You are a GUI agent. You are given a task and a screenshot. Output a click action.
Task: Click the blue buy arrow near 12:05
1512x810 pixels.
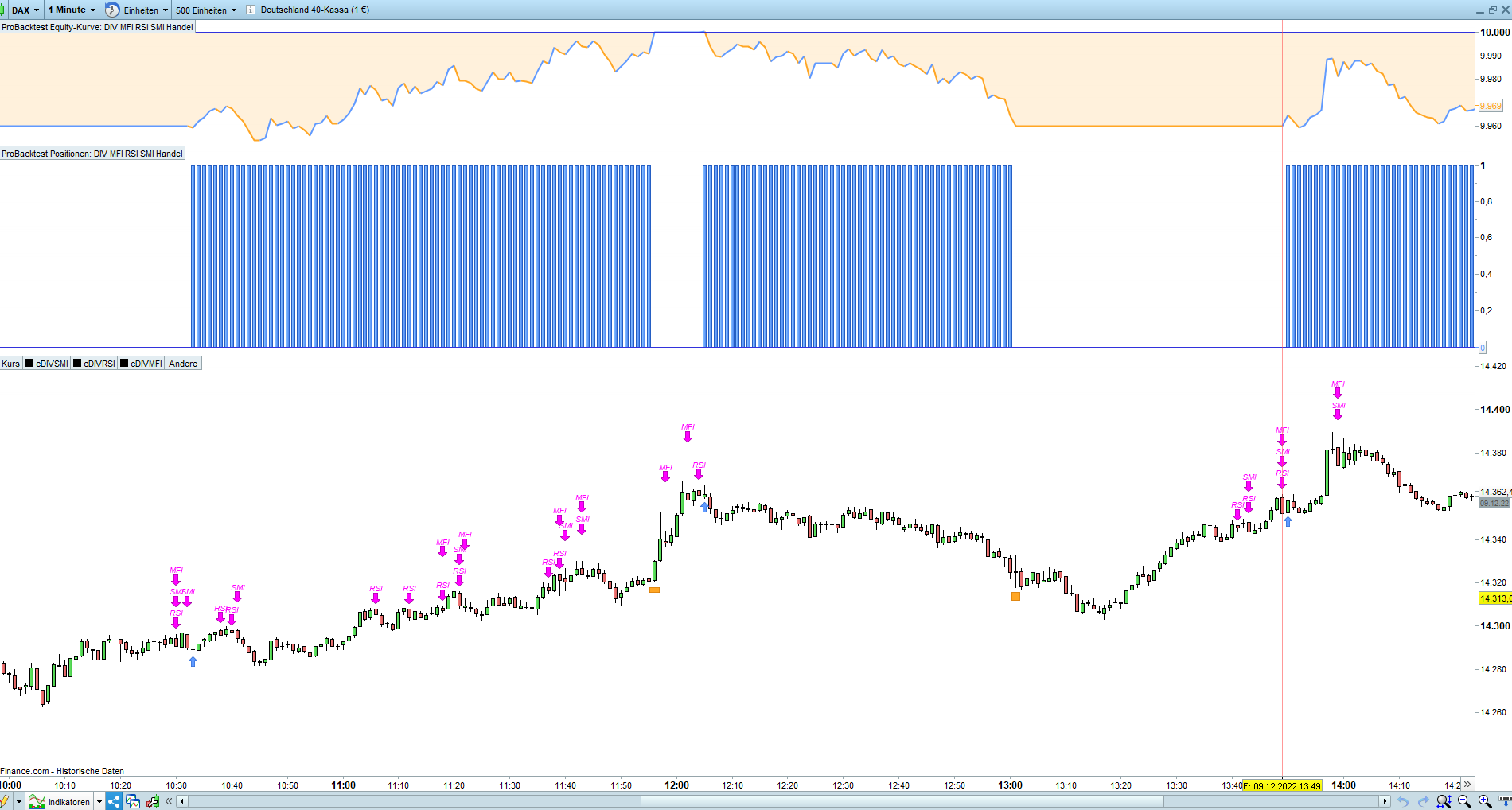tap(704, 506)
